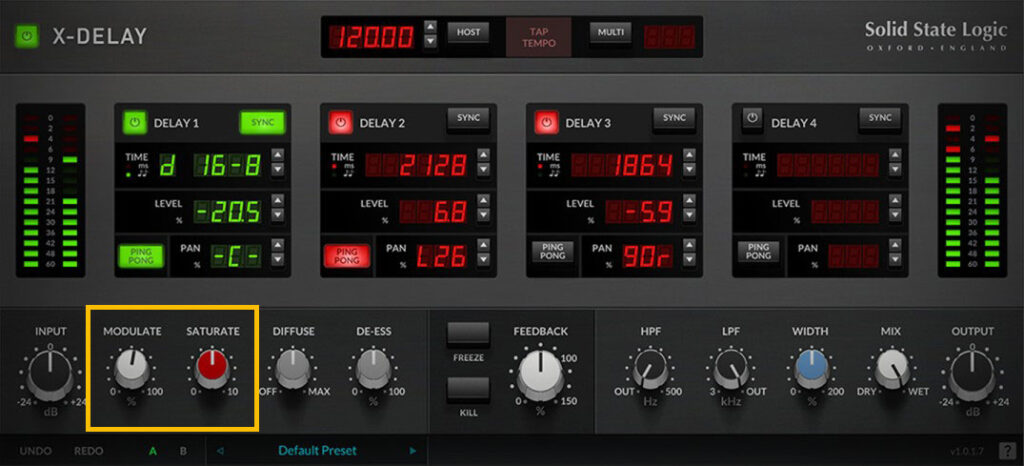This screenshot has width=1024, height=466.
Task: Disable Delay 1 SYNC button
Action: coord(263,123)
